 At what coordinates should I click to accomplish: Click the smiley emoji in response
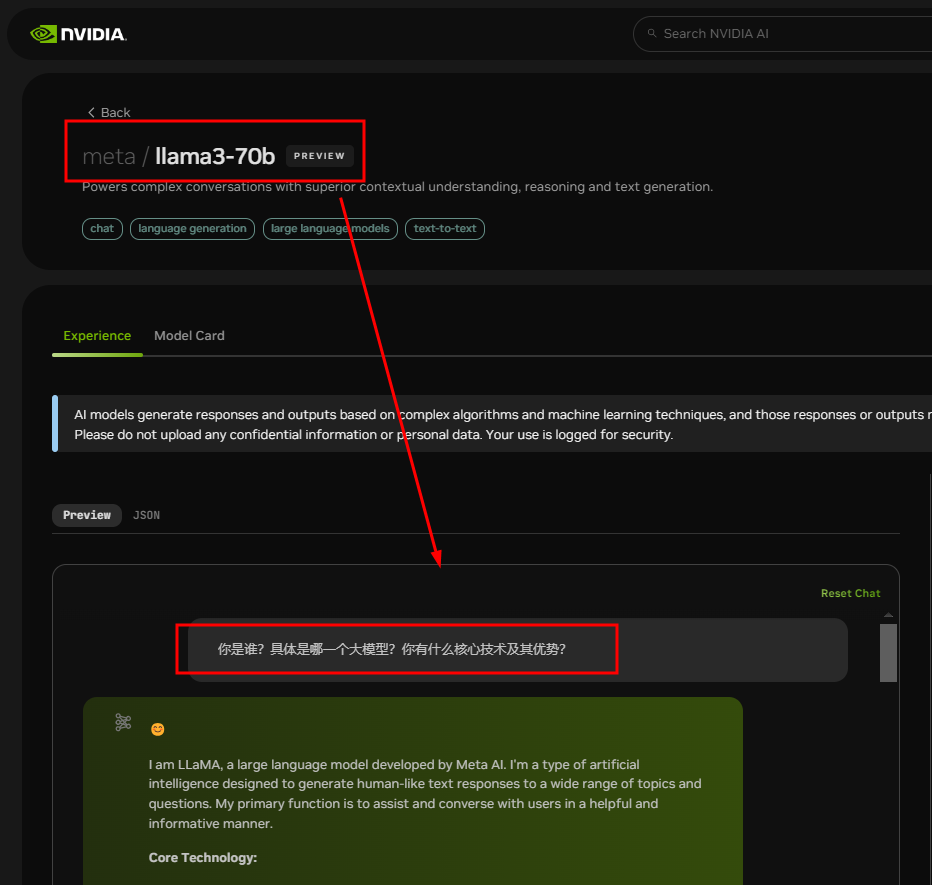point(158,729)
